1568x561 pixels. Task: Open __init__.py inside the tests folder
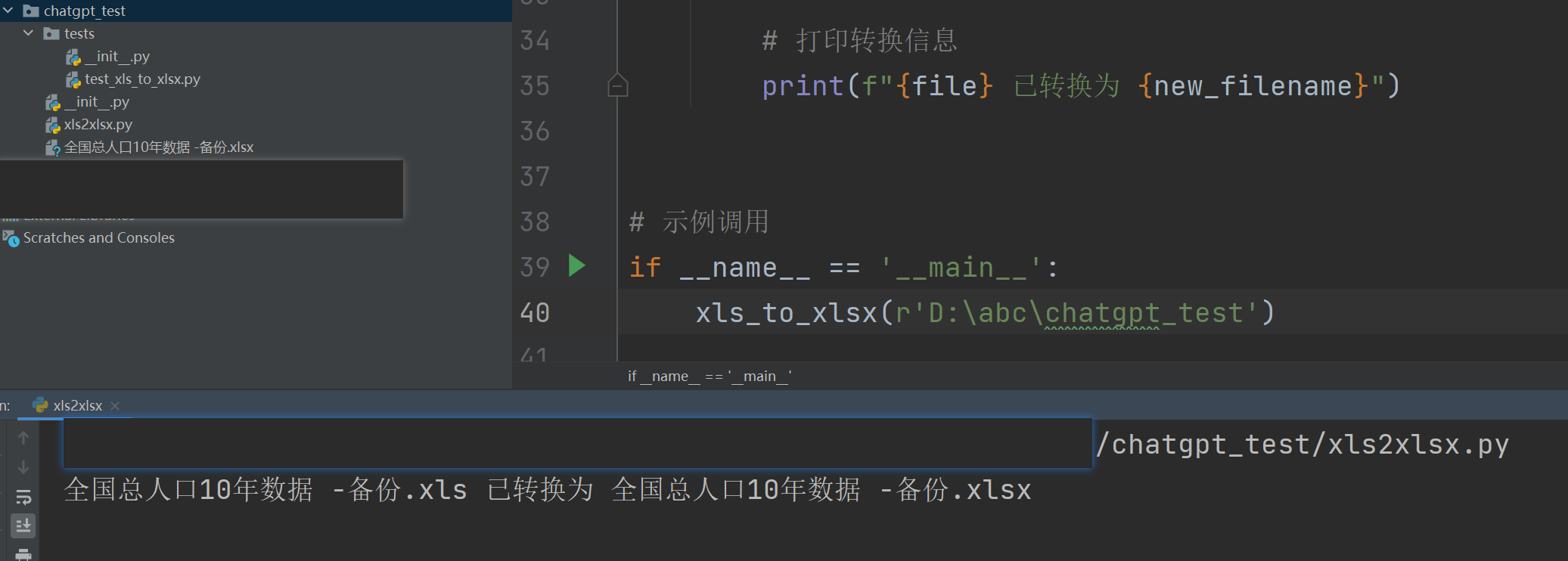tap(117, 56)
